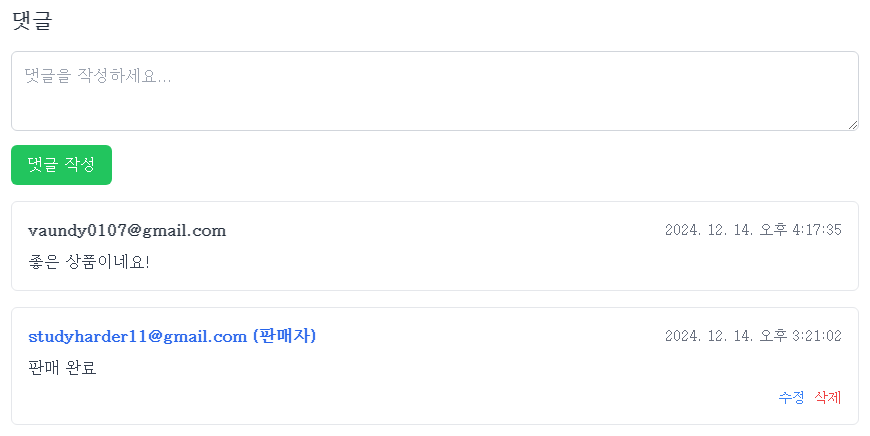This screenshot has height=436, width=870.
Task: Click the placeholder text 댓글을 작성하세요...
Action: [x=98, y=75]
